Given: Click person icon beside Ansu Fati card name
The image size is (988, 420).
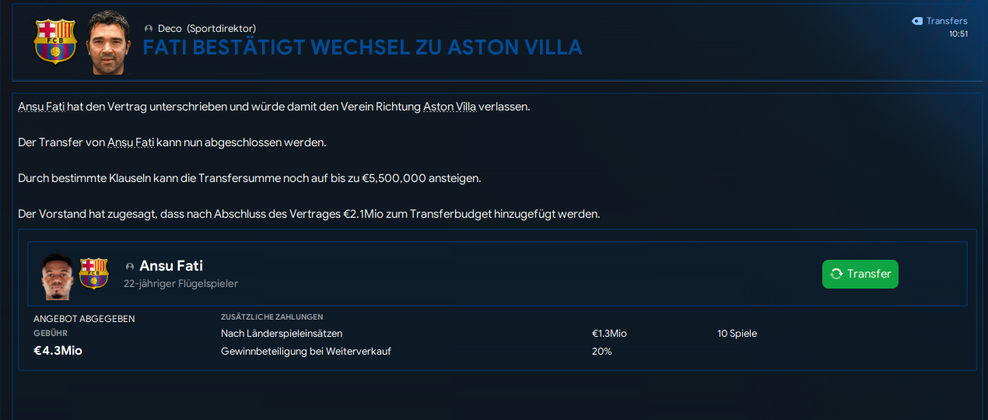Looking at the screenshot, I should pos(130,266).
